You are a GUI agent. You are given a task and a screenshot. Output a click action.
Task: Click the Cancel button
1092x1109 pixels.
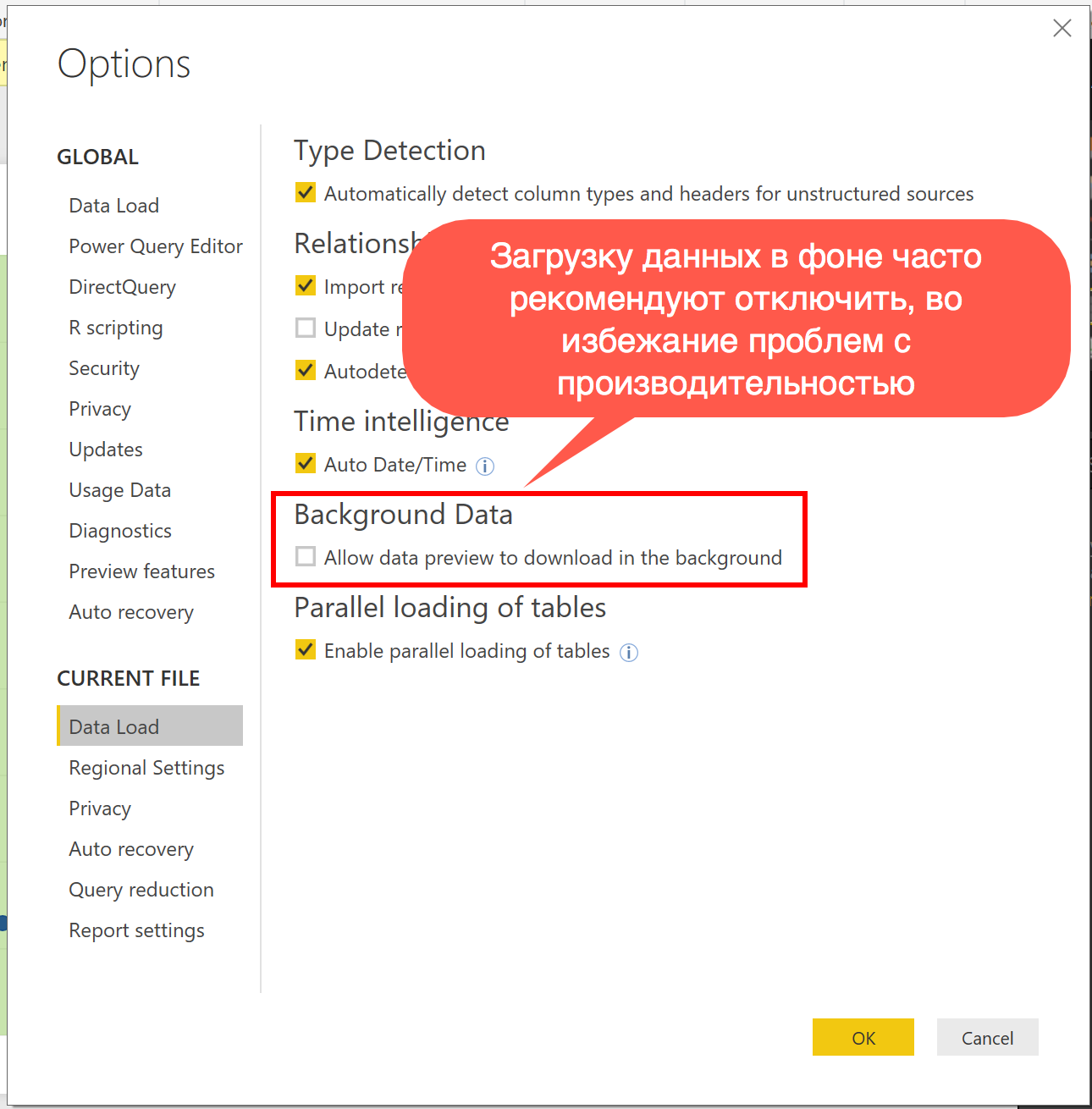coord(988,1037)
